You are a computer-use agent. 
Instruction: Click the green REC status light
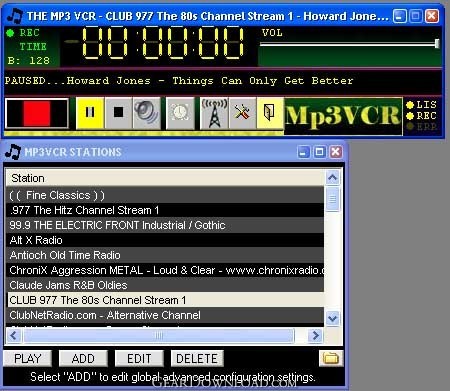pos(10,33)
